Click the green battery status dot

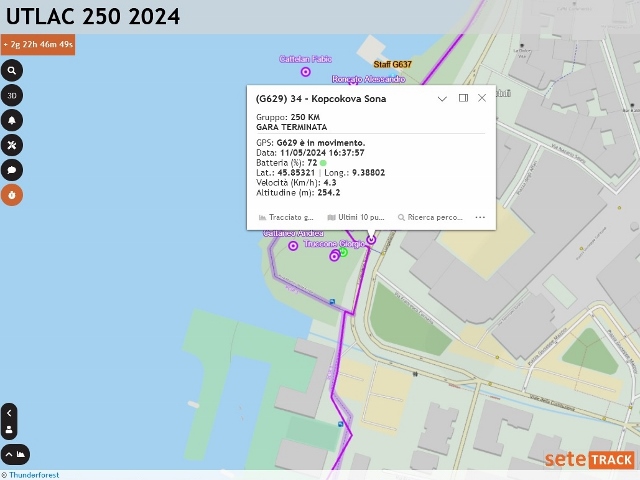(x=323, y=163)
